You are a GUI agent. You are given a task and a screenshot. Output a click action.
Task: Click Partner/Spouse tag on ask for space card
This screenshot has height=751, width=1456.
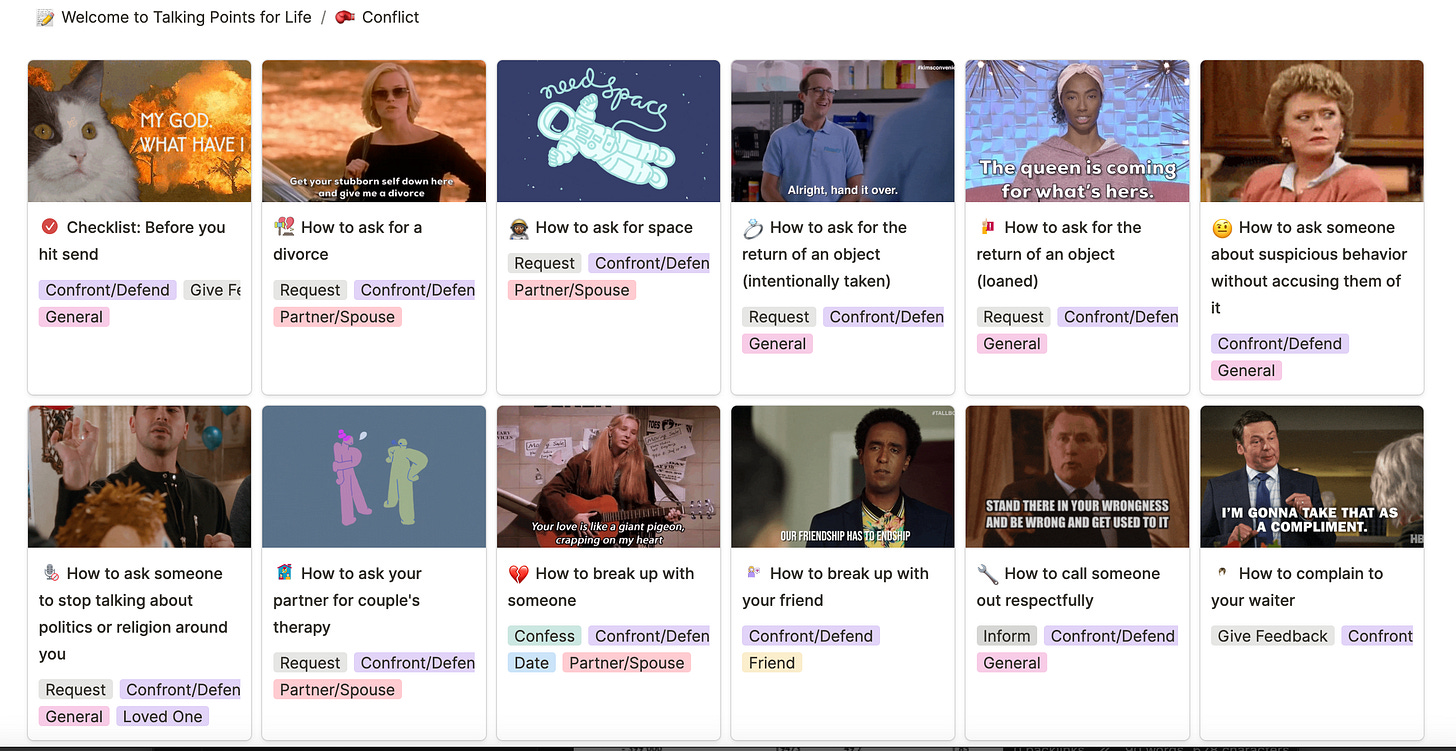pos(572,290)
